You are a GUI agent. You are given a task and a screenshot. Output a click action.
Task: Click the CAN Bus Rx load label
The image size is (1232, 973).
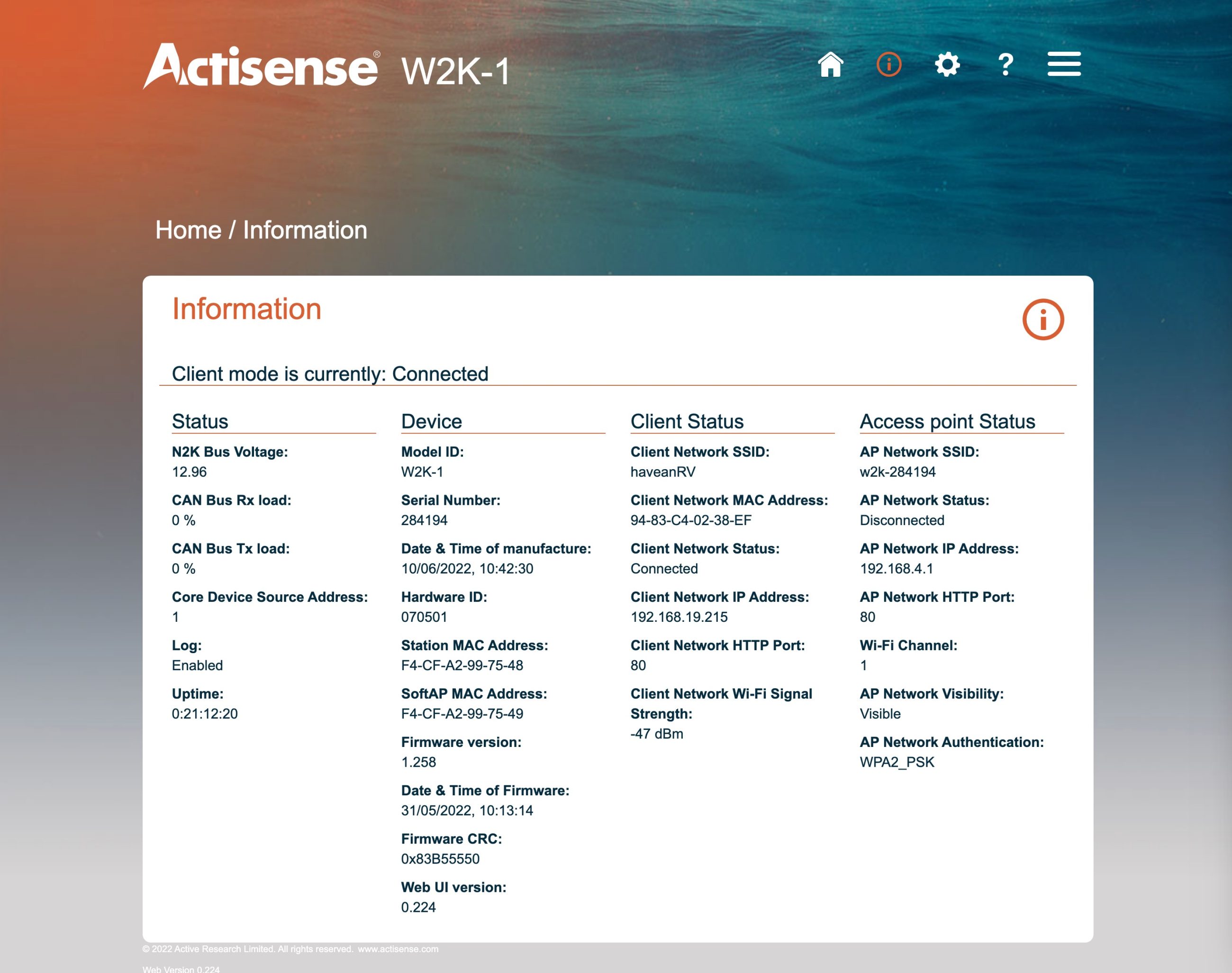click(x=231, y=500)
